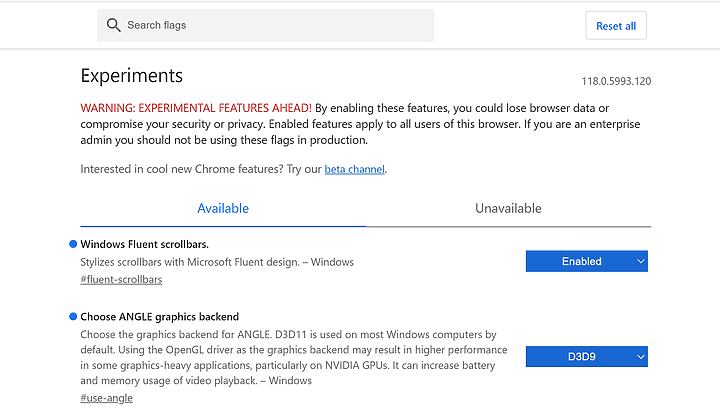Focus the Search flags input field
Screen dimensions: 720x411
[265, 25]
